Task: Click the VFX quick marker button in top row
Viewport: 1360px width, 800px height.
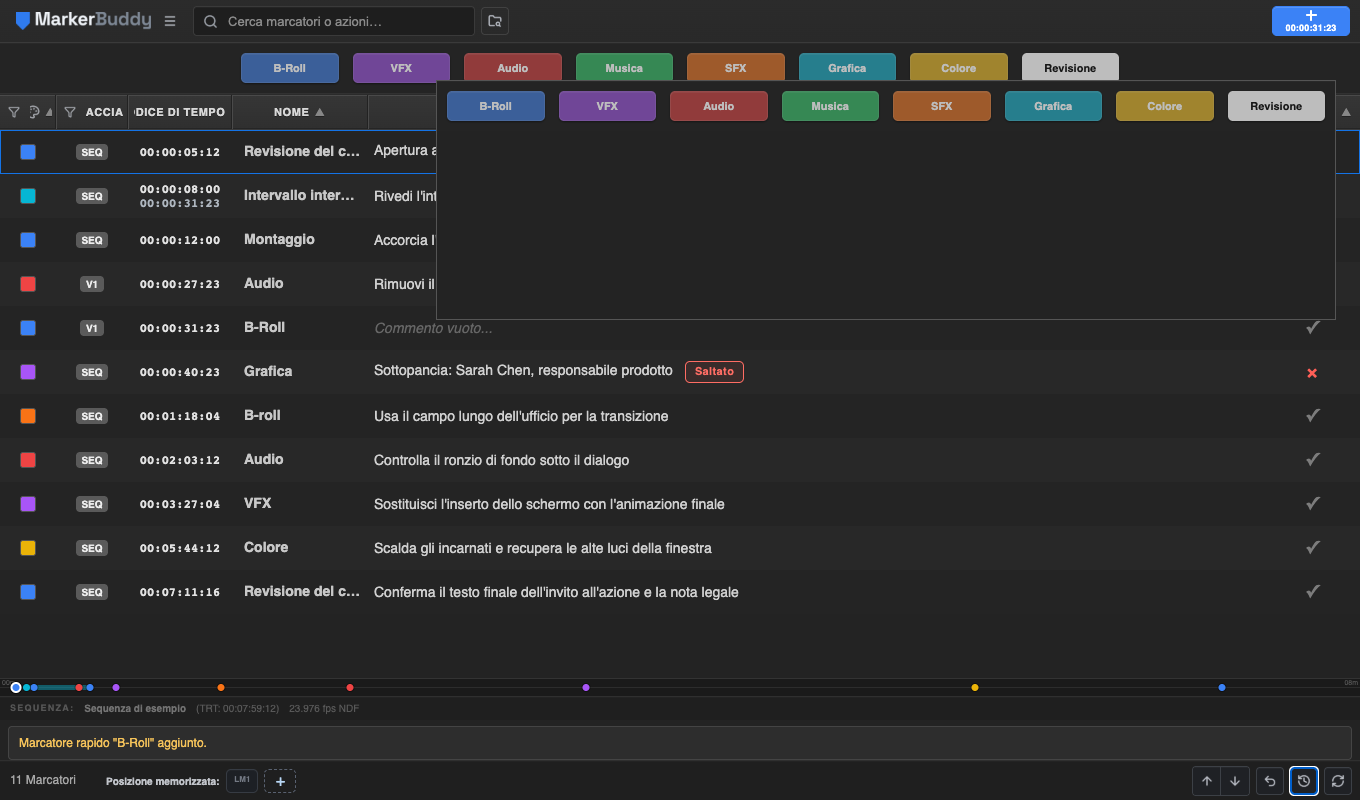Action: click(401, 68)
